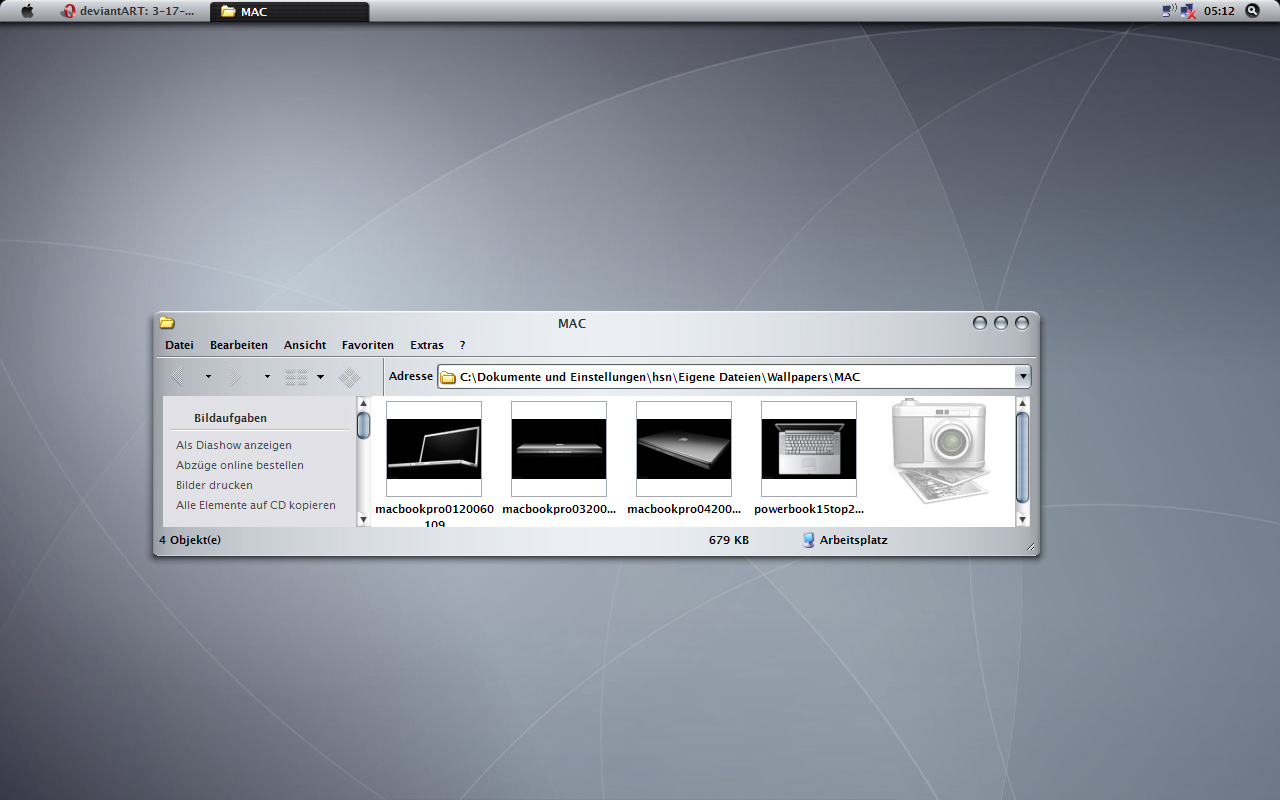The image size is (1280, 800).
Task: Click the 05:12 clock in the tray
Action: pyautogui.click(x=1219, y=11)
